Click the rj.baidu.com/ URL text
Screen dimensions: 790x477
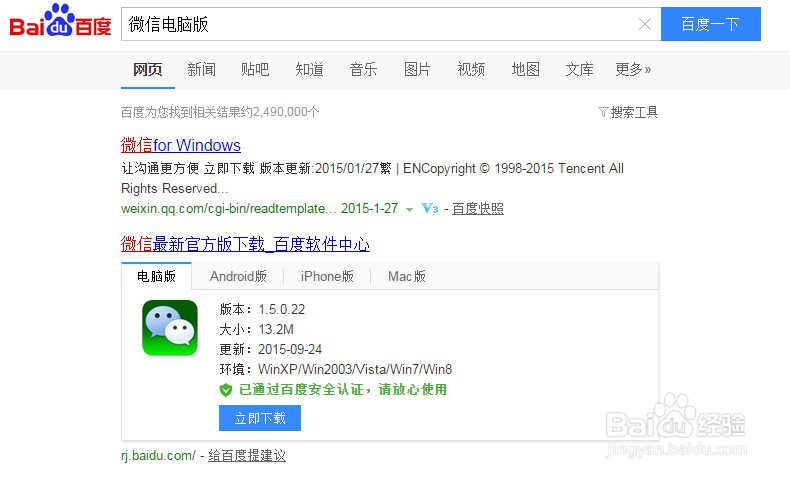coord(158,455)
